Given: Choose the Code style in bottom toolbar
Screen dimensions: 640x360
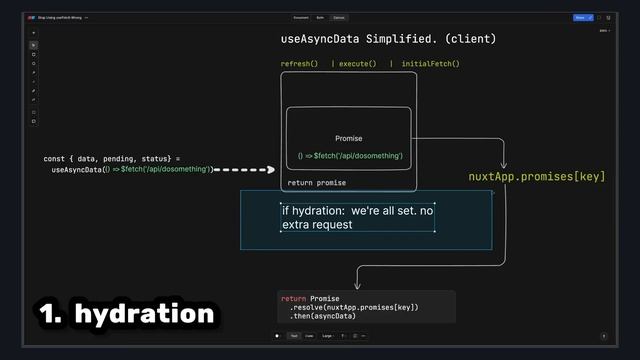Looking at the screenshot, I should [309, 336].
